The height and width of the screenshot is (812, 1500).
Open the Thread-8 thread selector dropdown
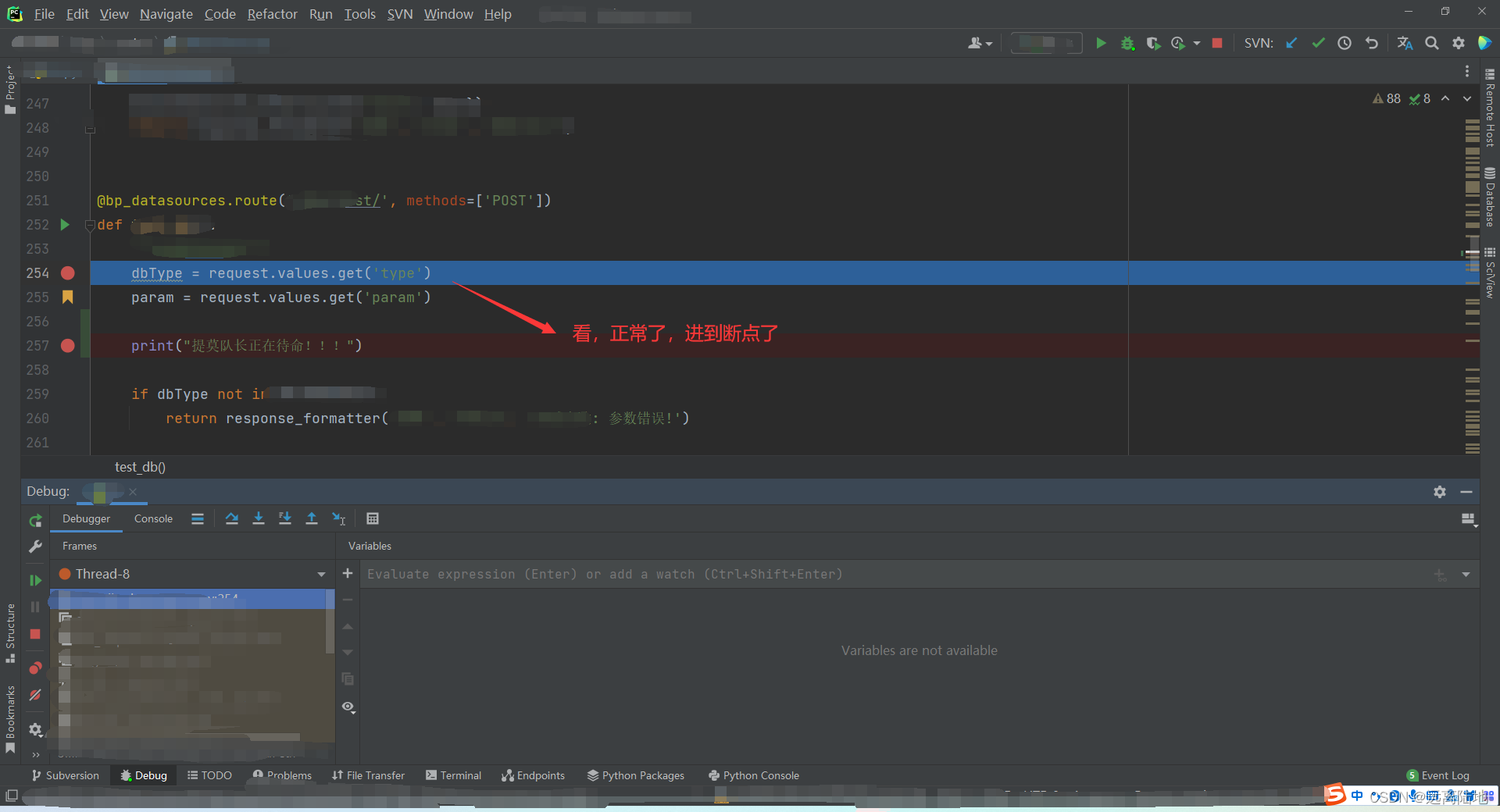point(321,575)
